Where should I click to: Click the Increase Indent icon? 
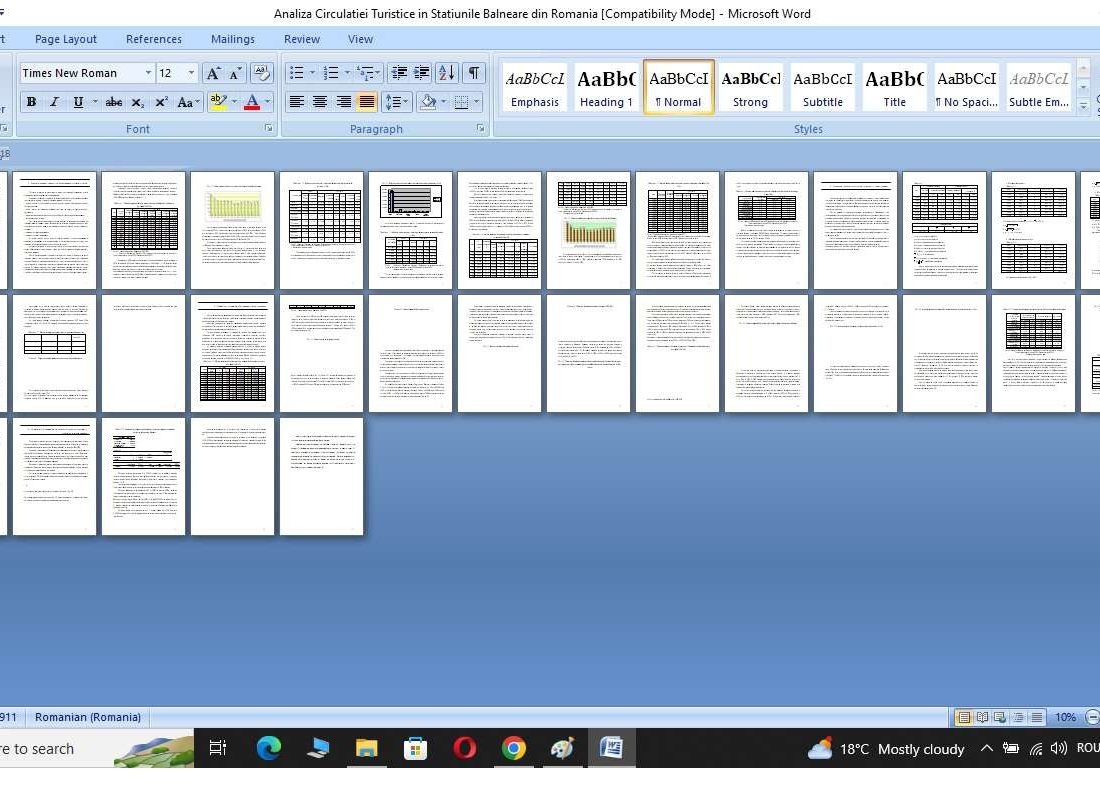[x=422, y=73]
